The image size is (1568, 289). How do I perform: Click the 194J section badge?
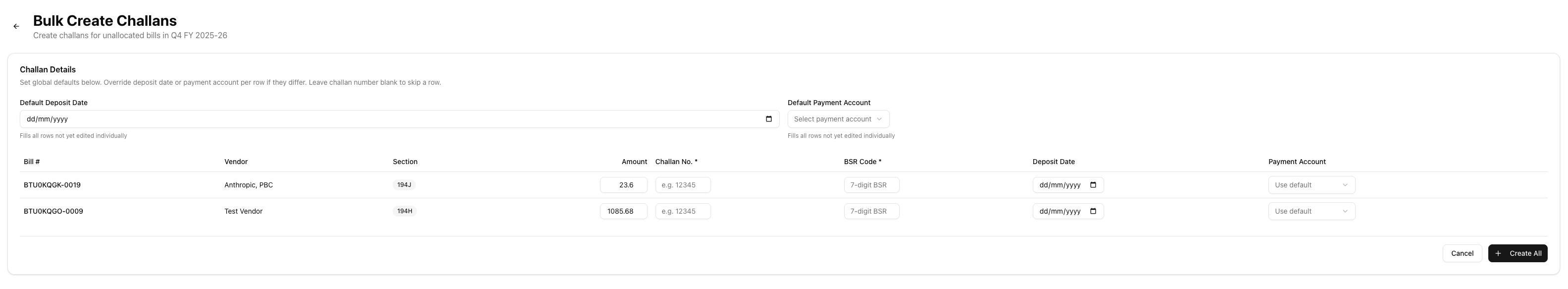[404, 185]
